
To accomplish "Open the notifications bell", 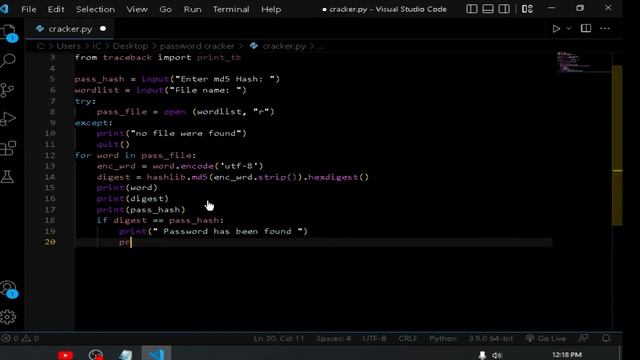I will point(606,338).
